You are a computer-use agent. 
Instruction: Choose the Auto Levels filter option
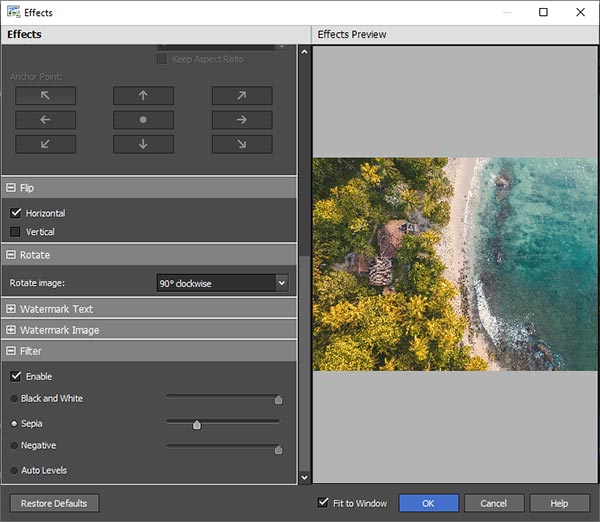pos(15,470)
